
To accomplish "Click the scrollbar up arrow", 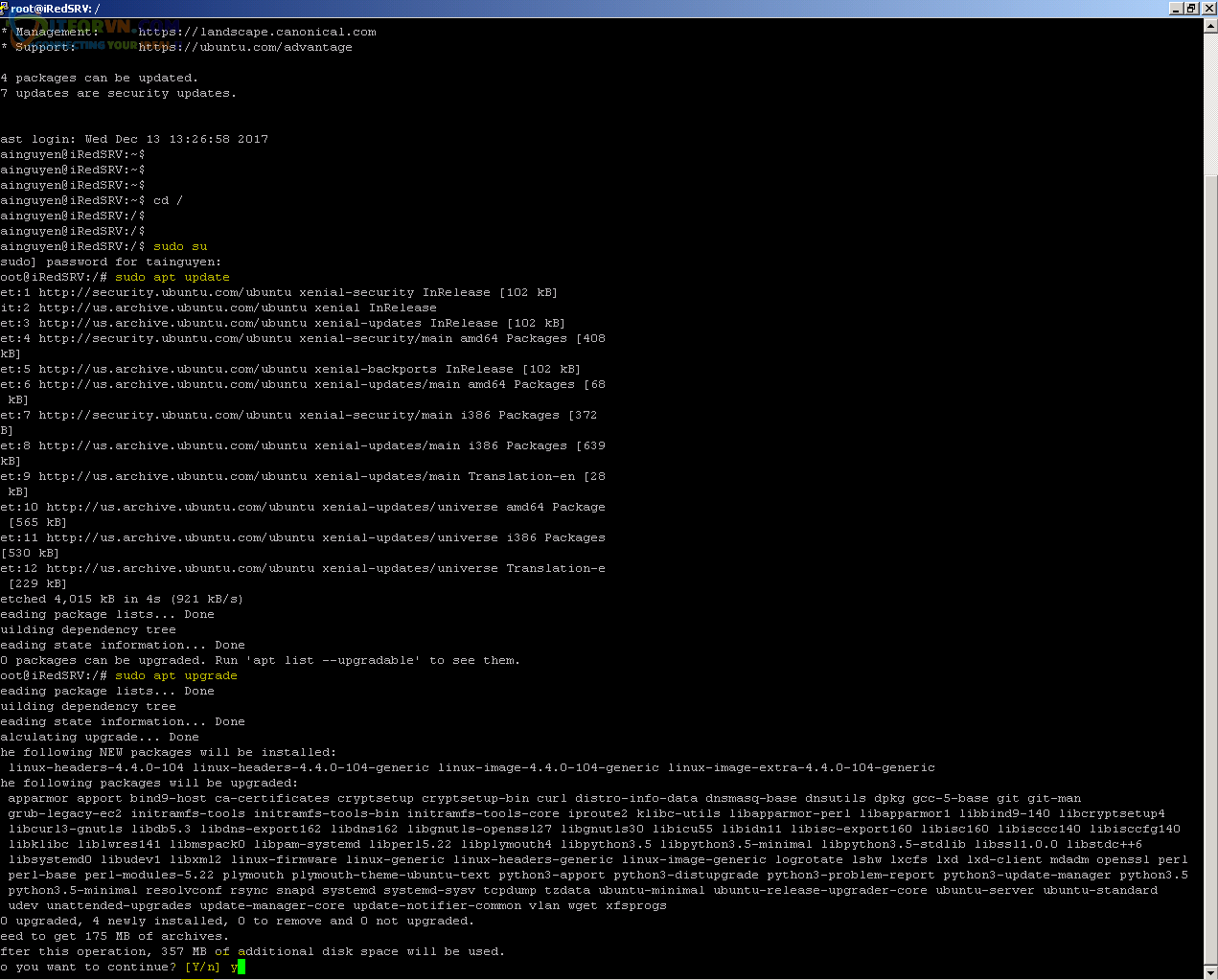I will (x=1210, y=26).
